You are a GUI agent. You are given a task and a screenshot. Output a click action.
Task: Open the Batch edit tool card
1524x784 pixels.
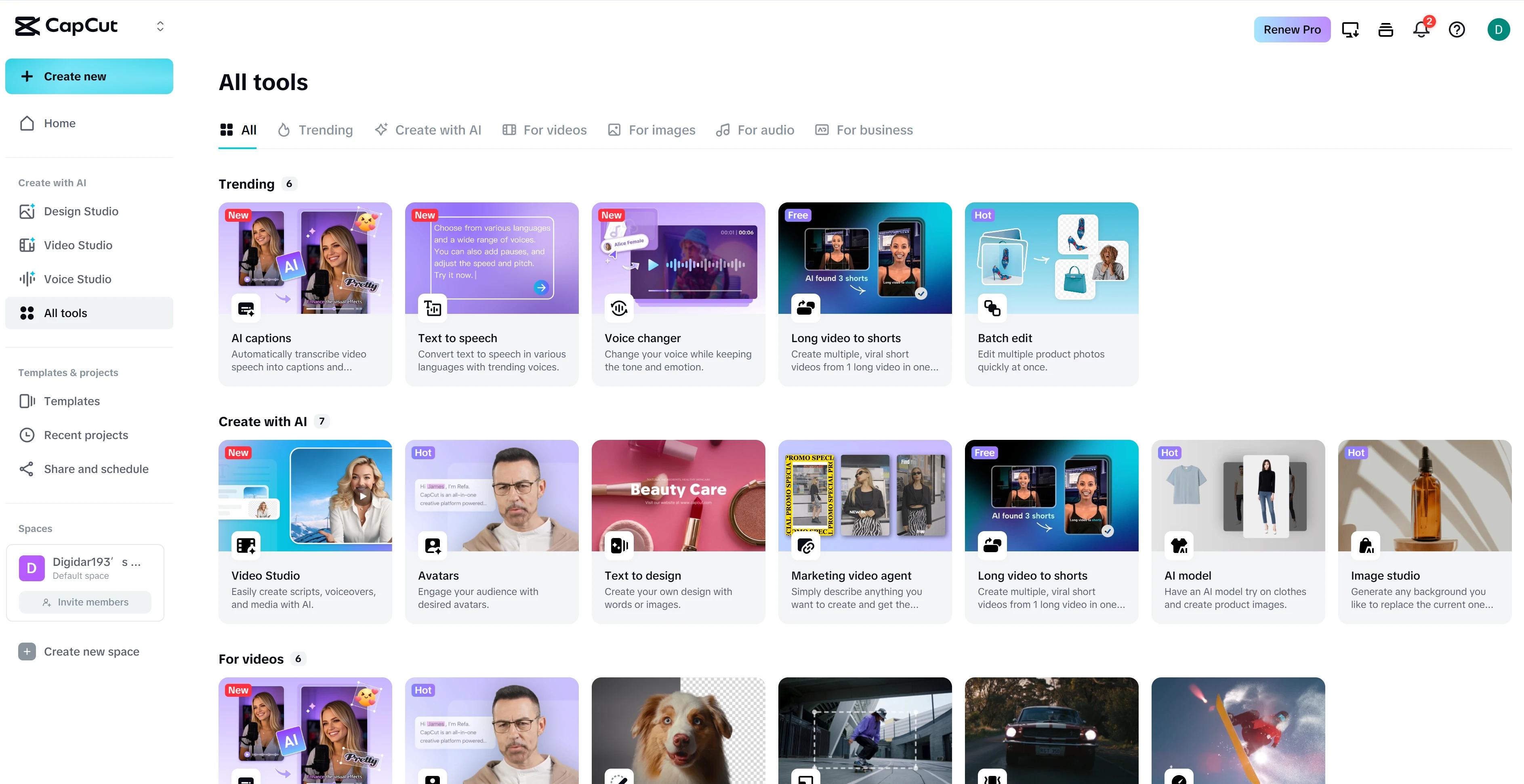pos(1051,294)
